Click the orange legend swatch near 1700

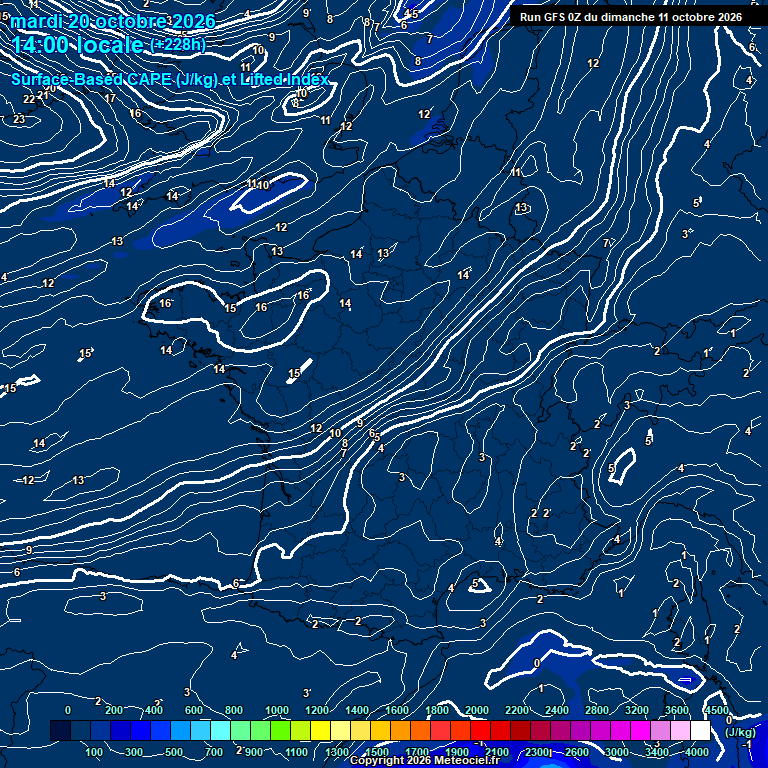click(x=420, y=730)
